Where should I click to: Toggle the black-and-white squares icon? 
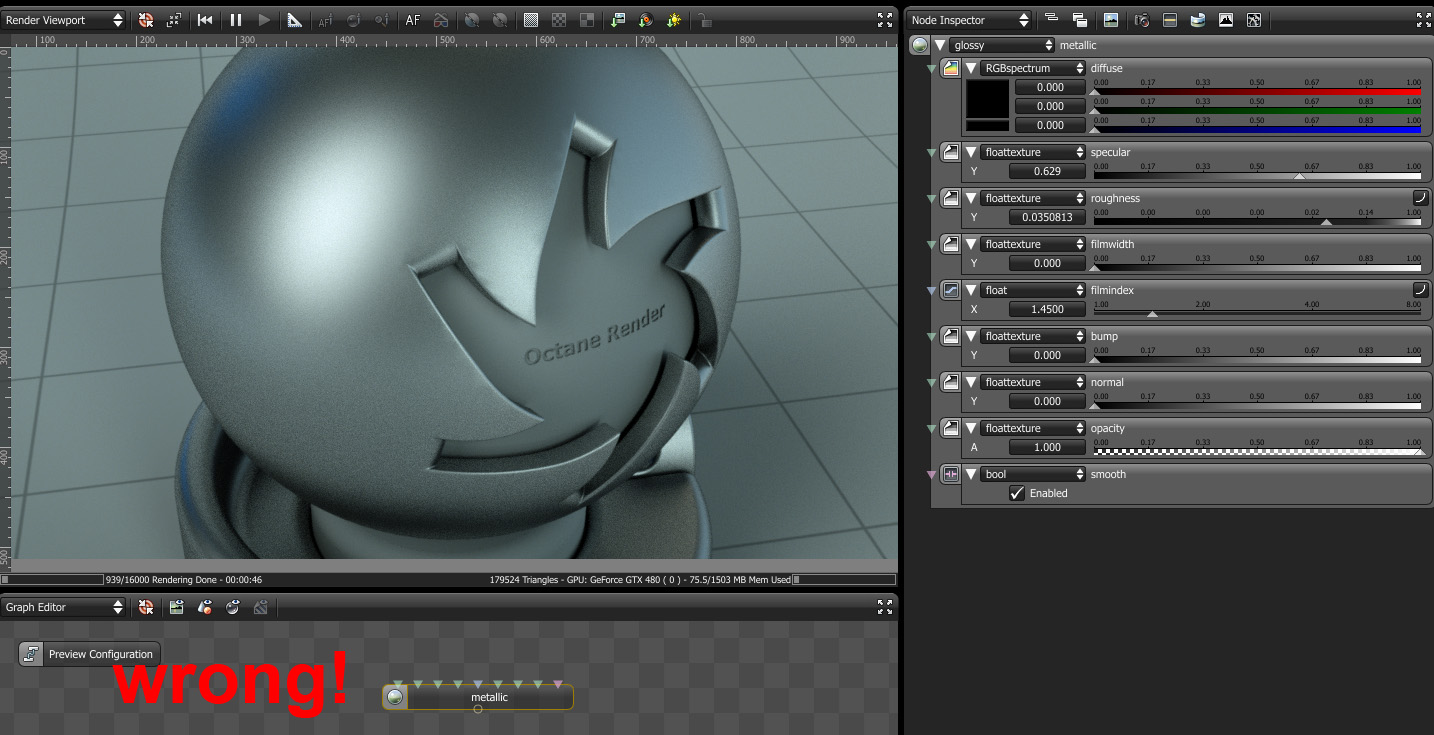click(x=587, y=20)
